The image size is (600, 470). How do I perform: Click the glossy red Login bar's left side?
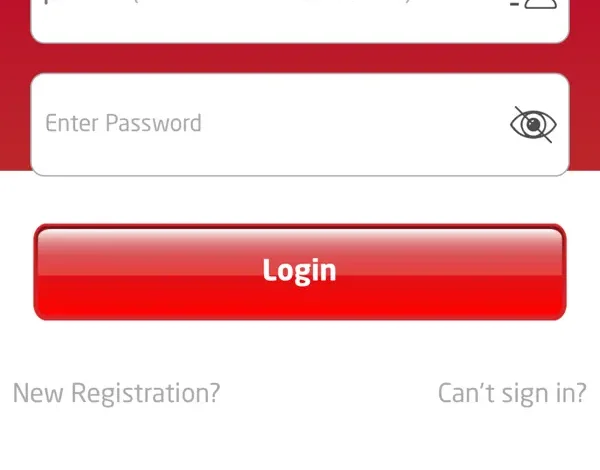tap(115, 272)
